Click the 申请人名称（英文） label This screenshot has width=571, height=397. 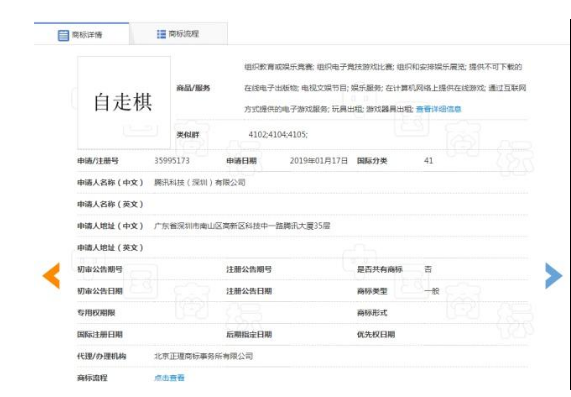[110, 204]
